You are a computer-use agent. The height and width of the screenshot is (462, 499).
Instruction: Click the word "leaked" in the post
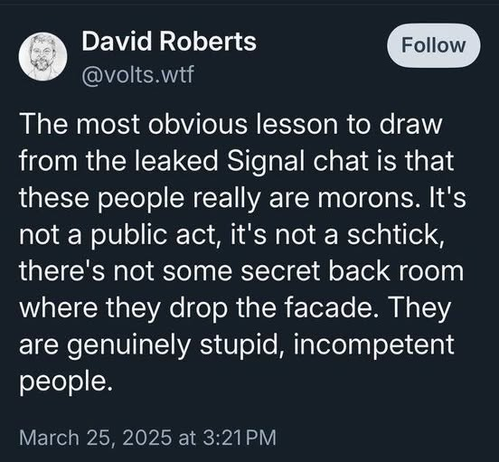tap(176, 161)
